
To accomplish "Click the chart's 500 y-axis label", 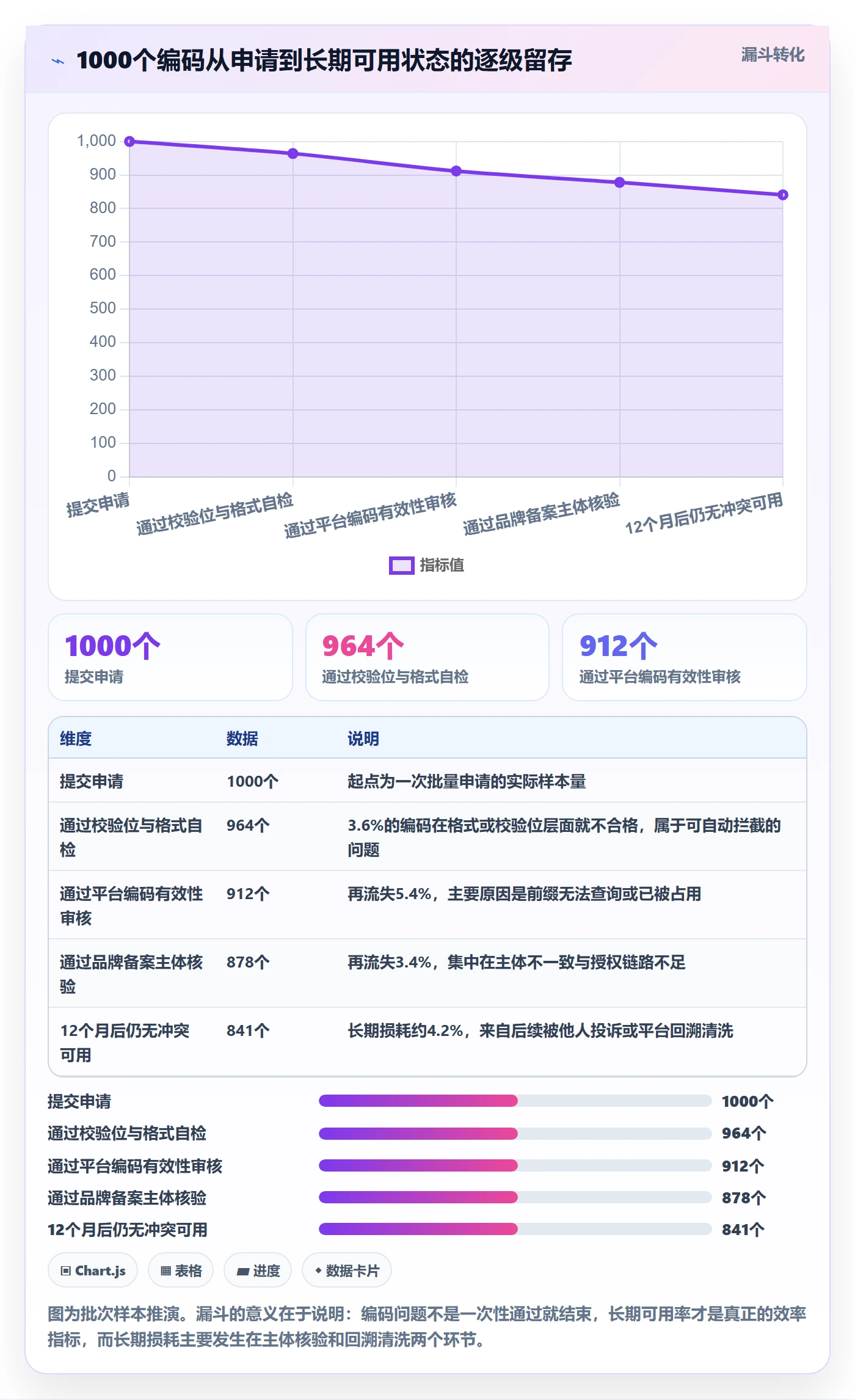I will (x=103, y=308).
